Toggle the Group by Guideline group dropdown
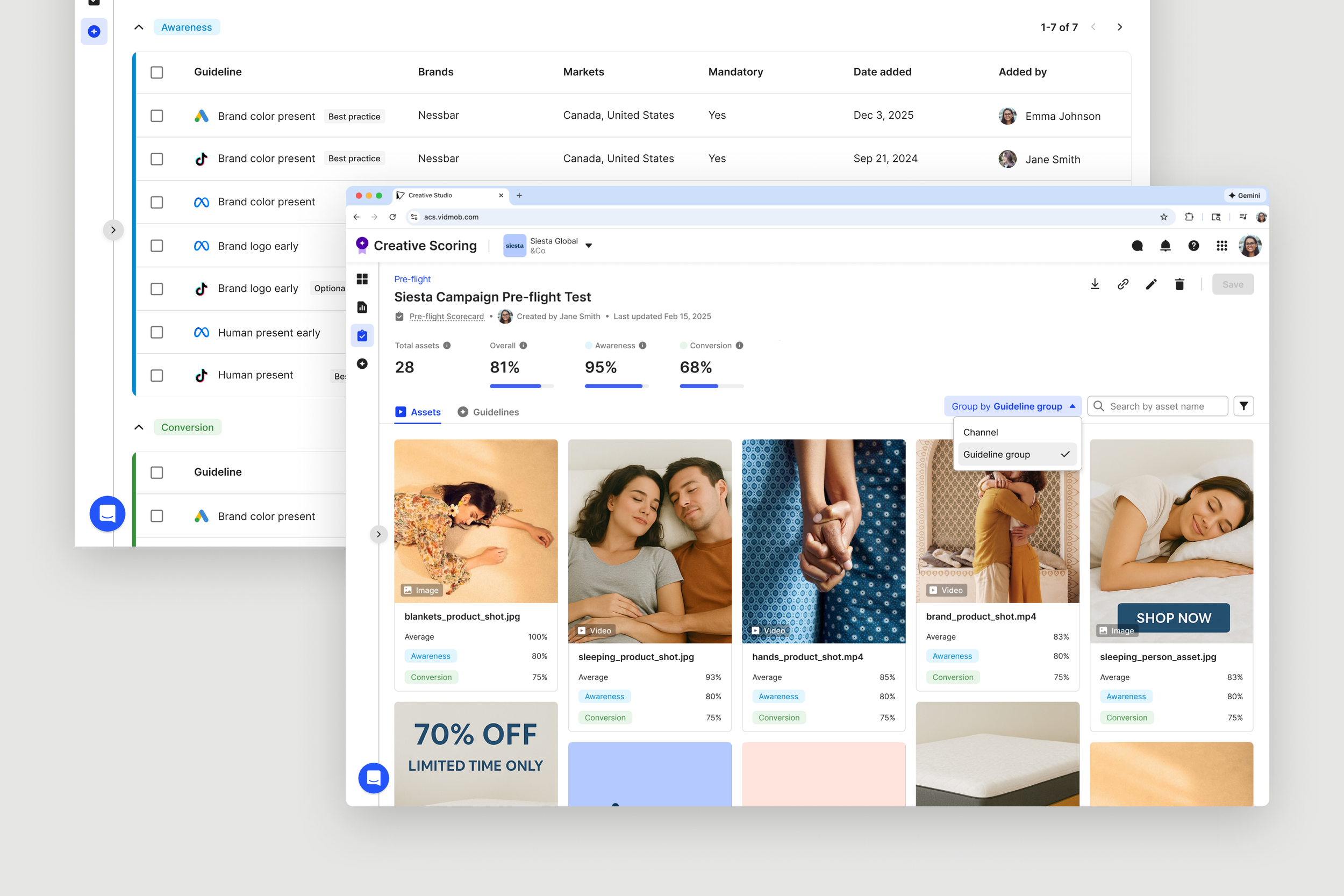 1013,406
